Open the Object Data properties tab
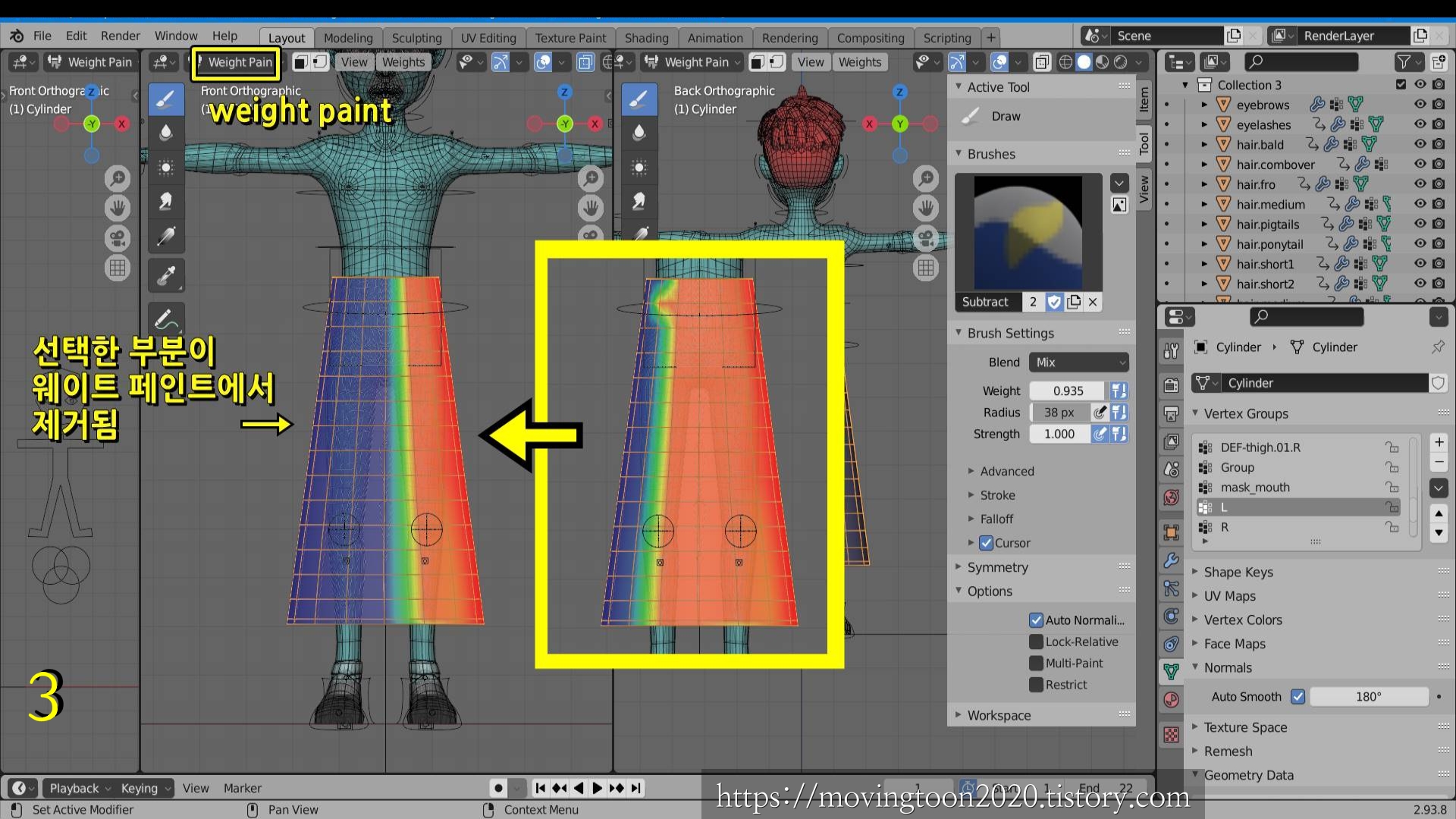 coord(1172,671)
